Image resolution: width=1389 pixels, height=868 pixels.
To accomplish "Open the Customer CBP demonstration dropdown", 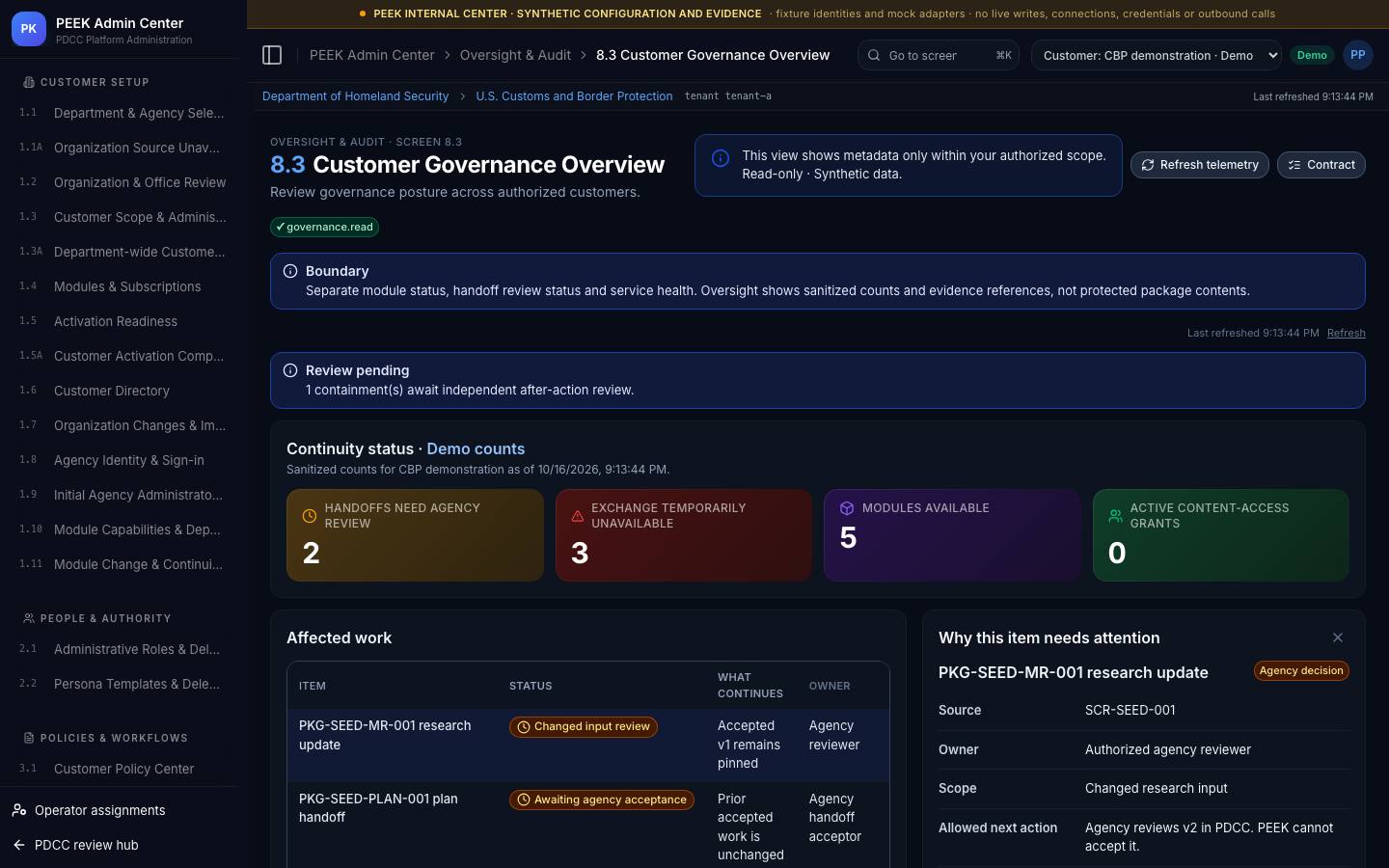I will point(1156,55).
